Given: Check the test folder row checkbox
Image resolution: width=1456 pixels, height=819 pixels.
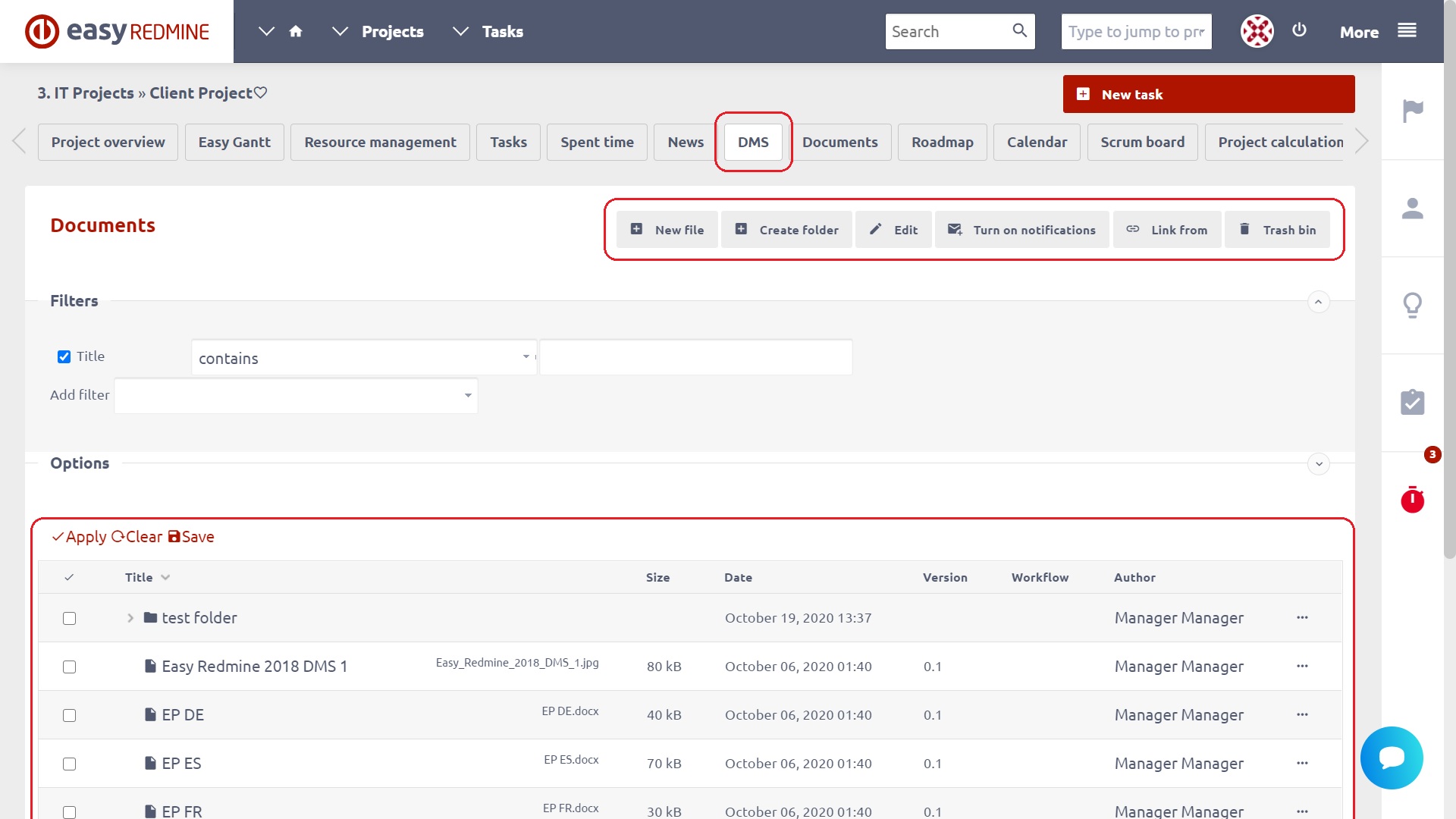Looking at the screenshot, I should pyautogui.click(x=69, y=618).
